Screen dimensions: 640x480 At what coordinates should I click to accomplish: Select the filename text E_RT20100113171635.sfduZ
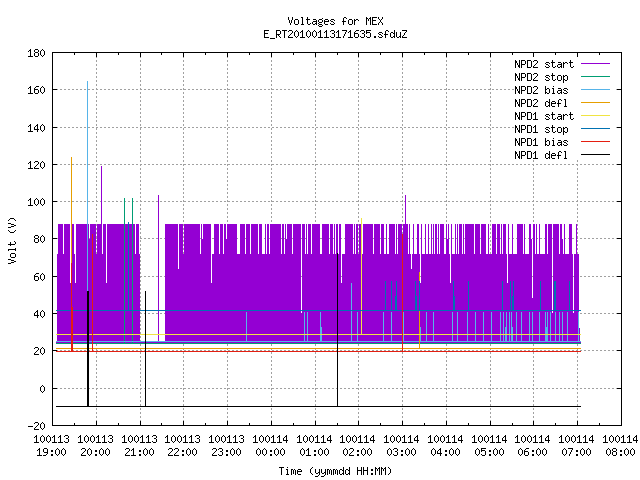coord(335,34)
